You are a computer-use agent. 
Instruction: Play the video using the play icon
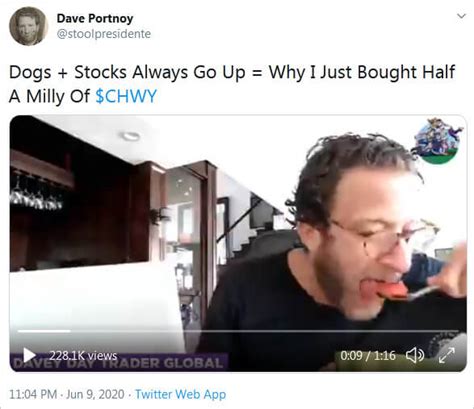point(29,355)
